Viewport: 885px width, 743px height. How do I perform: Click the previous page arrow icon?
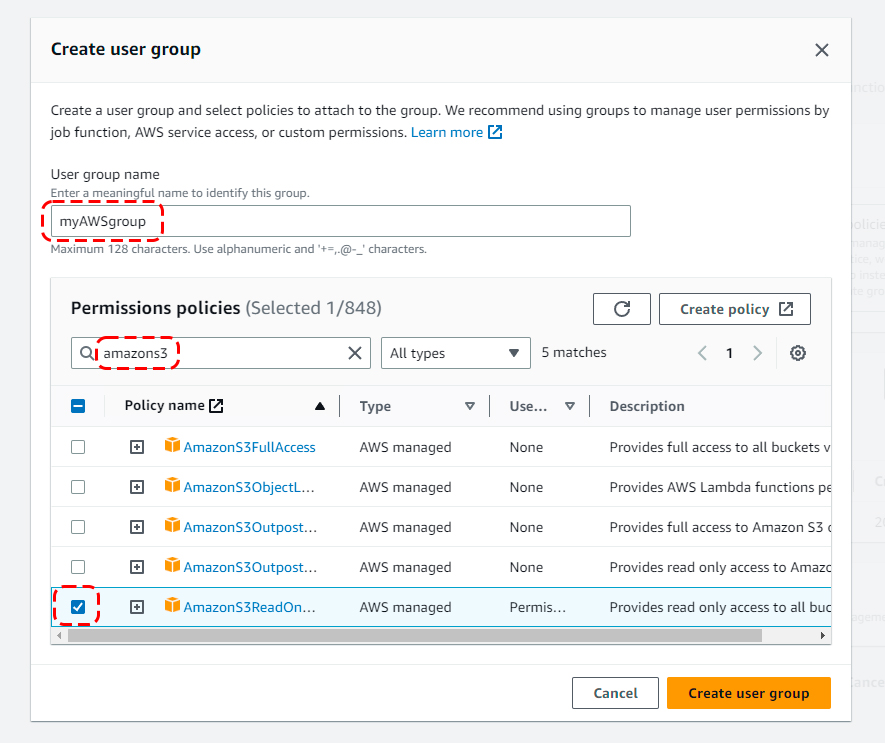tap(702, 353)
